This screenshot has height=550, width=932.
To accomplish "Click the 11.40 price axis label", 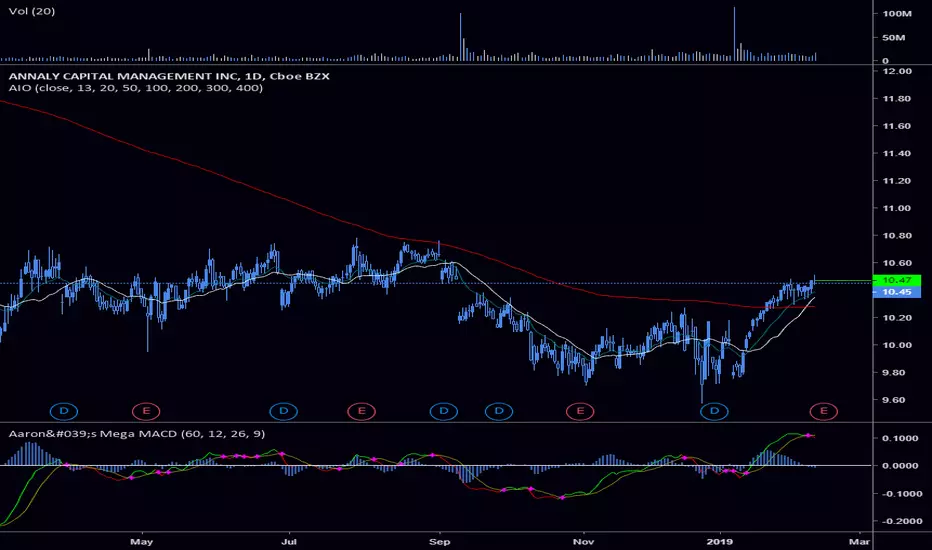I will pyautogui.click(x=897, y=153).
